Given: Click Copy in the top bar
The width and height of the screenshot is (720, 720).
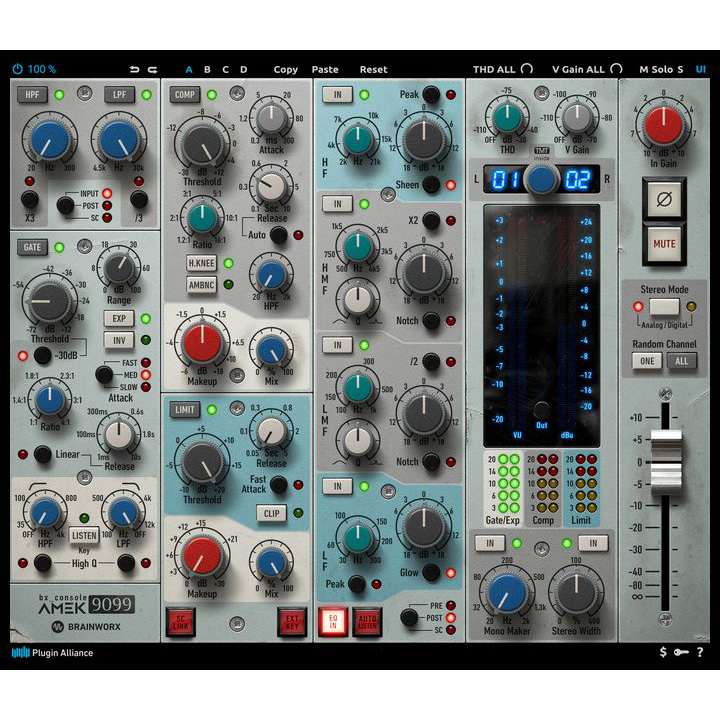Looking at the screenshot, I should (286, 70).
